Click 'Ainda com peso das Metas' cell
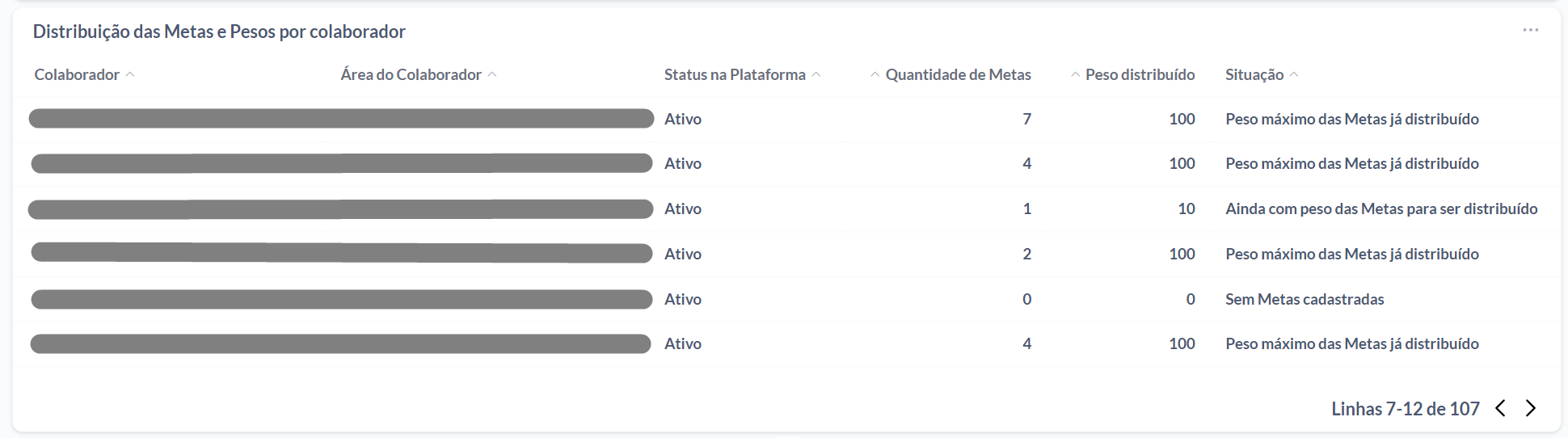This screenshot has height=438, width=1568. click(x=1380, y=208)
